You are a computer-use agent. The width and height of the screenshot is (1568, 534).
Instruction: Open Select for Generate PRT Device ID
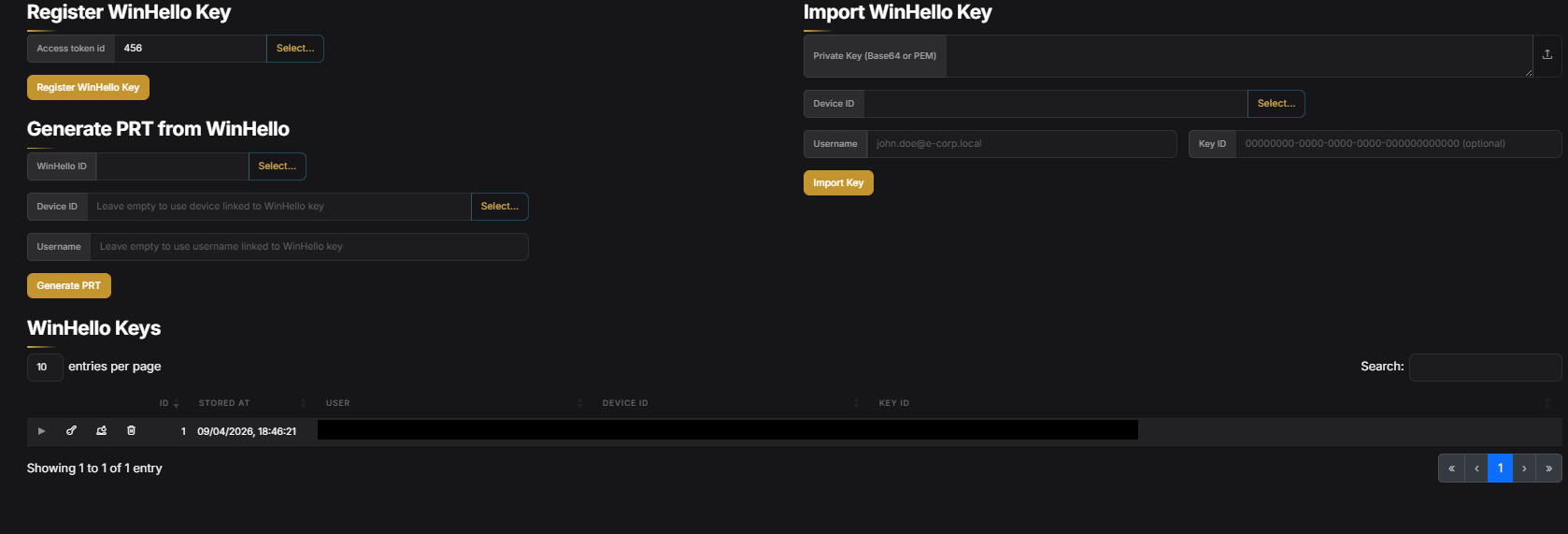(x=500, y=207)
